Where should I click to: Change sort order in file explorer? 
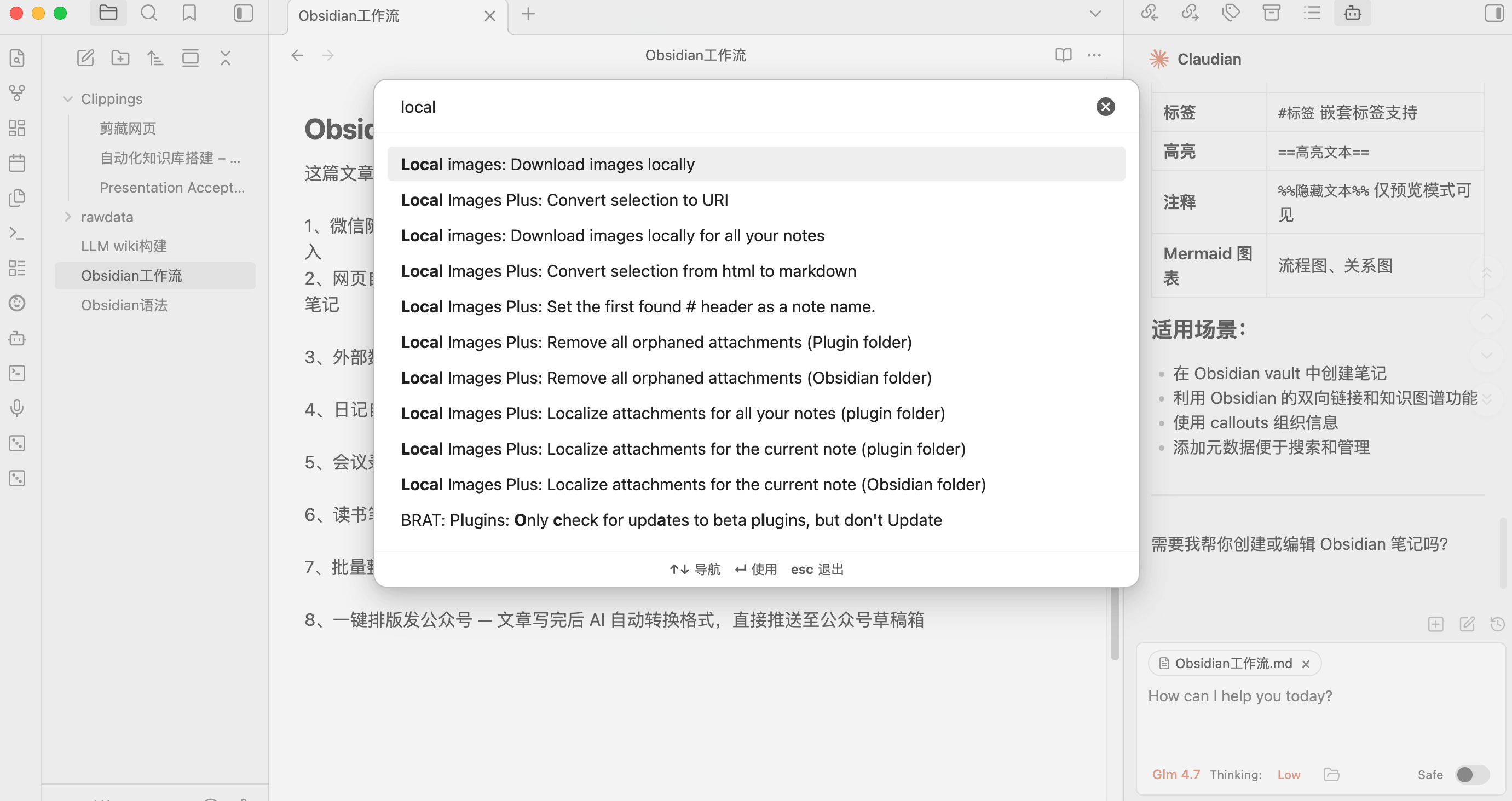[155, 57]
